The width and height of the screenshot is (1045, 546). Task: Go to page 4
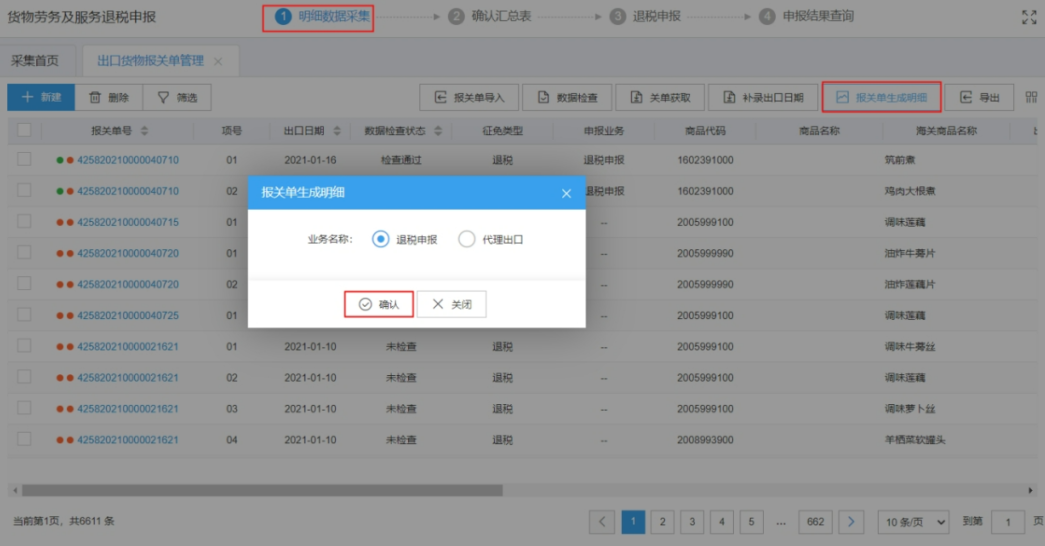[x=722, y=522]
